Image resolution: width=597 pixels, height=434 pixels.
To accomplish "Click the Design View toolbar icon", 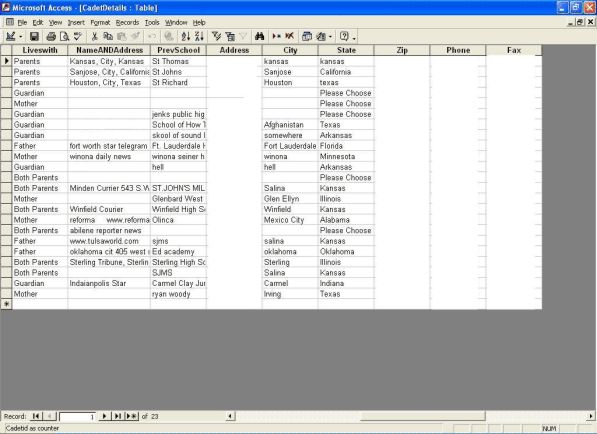I will coord(11,37).
